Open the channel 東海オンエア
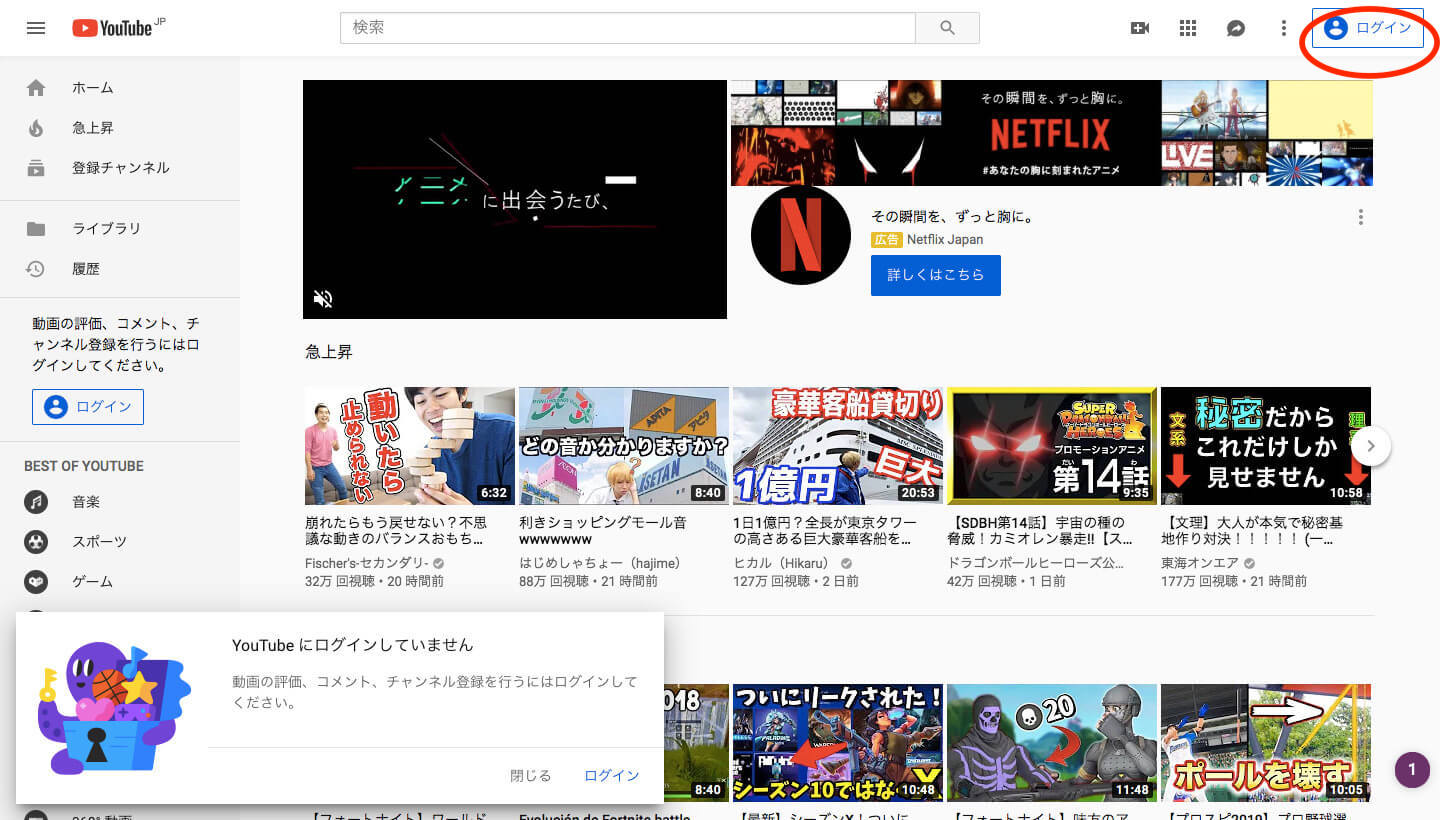1440x820 pixels. click(1200, 563)
